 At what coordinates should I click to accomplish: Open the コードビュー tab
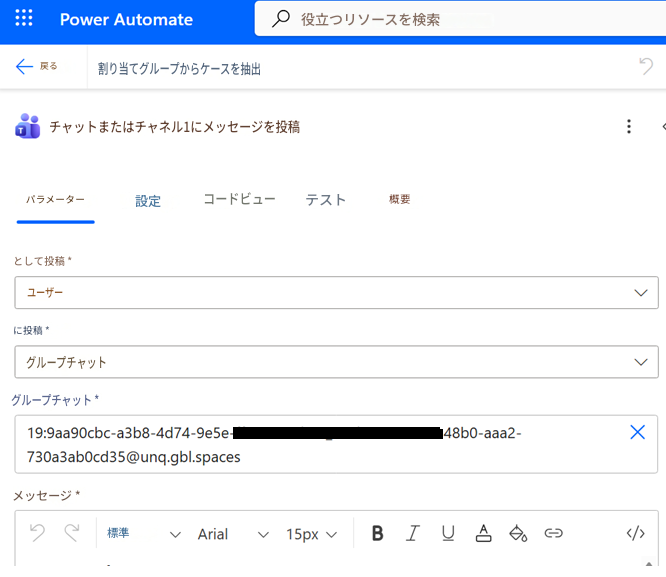click(240, 199)
